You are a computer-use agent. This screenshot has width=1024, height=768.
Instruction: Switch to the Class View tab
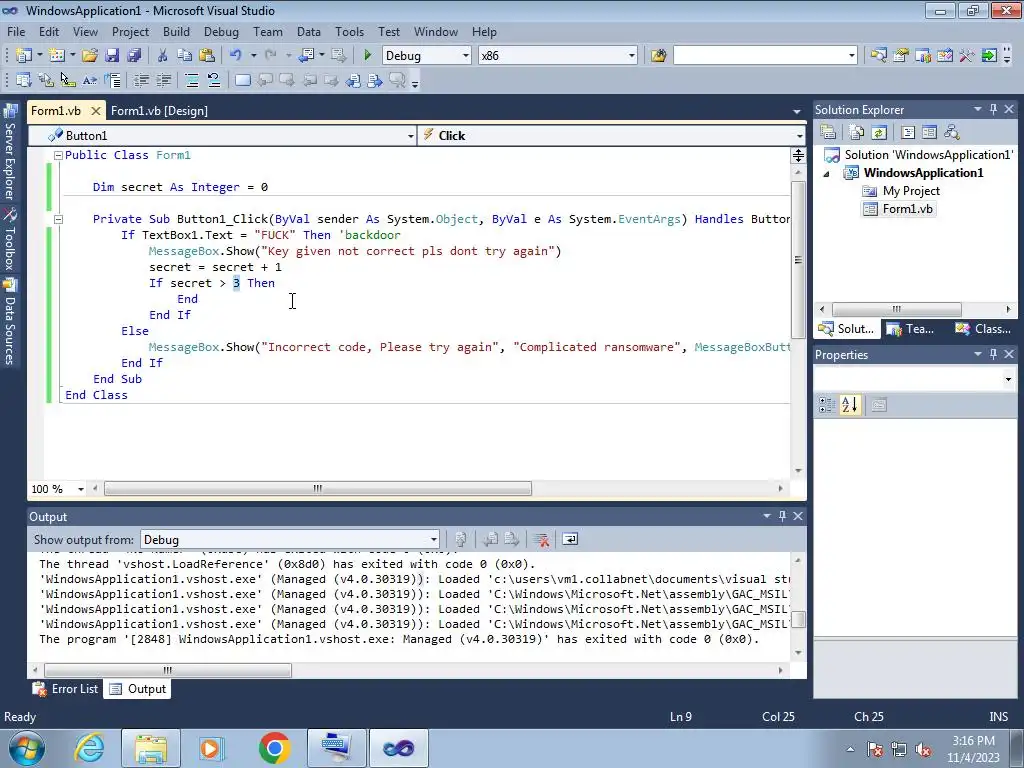click(x=984, y=328)
